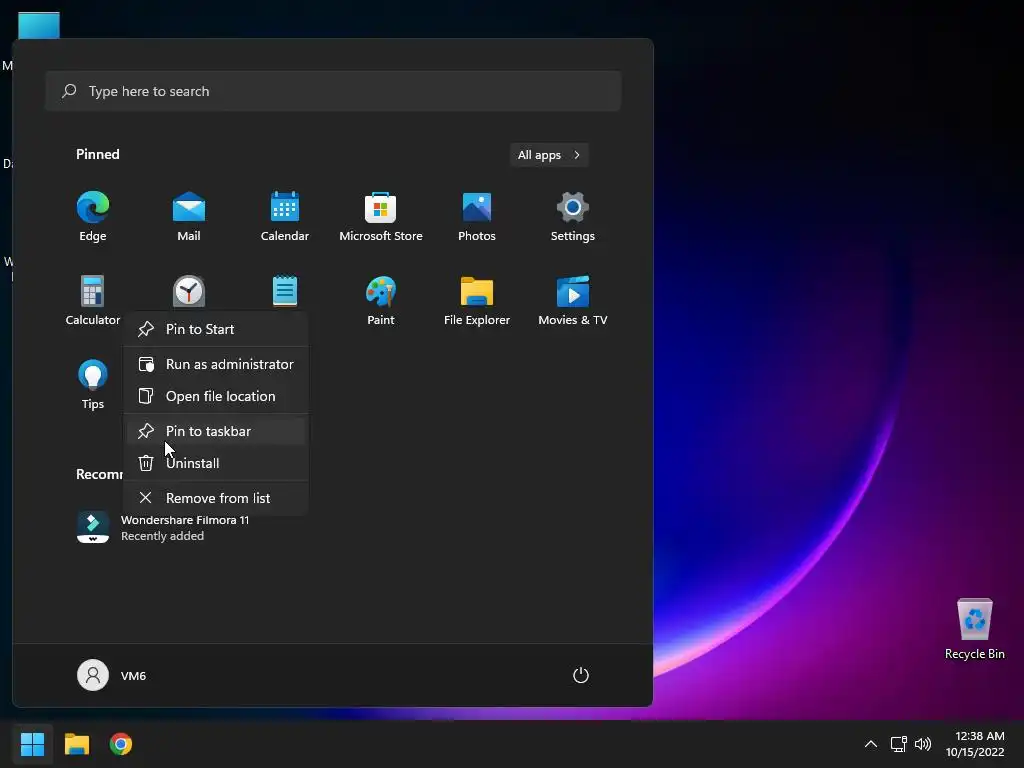
Task: Open Wondershare Filmora 11 recommended item
Action: coord(163,528)
